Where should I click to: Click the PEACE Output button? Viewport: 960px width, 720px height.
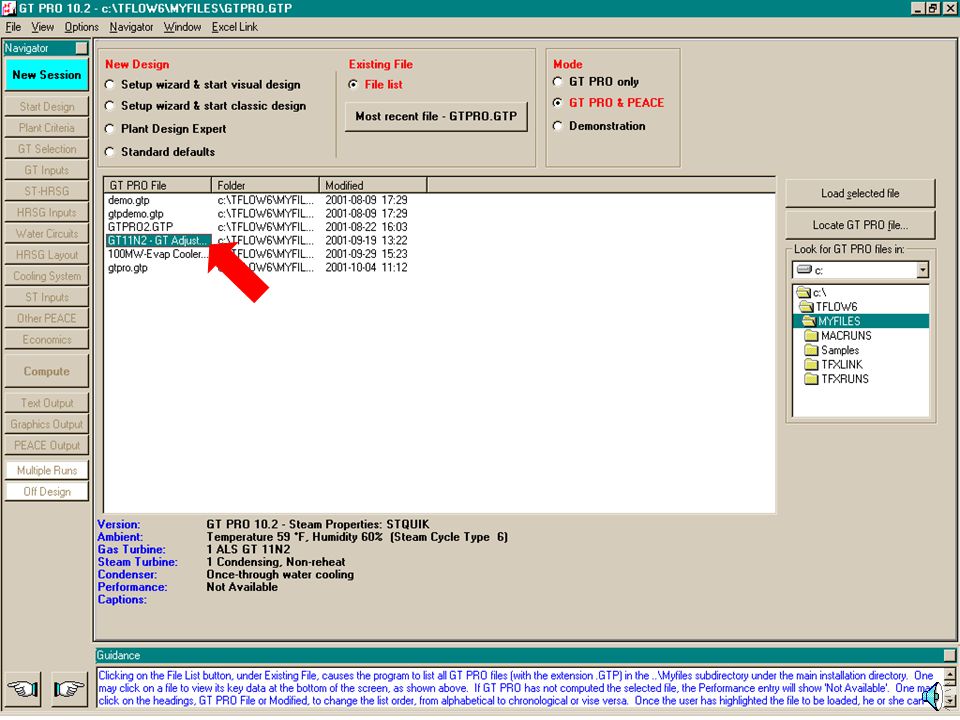coord(47,445)
